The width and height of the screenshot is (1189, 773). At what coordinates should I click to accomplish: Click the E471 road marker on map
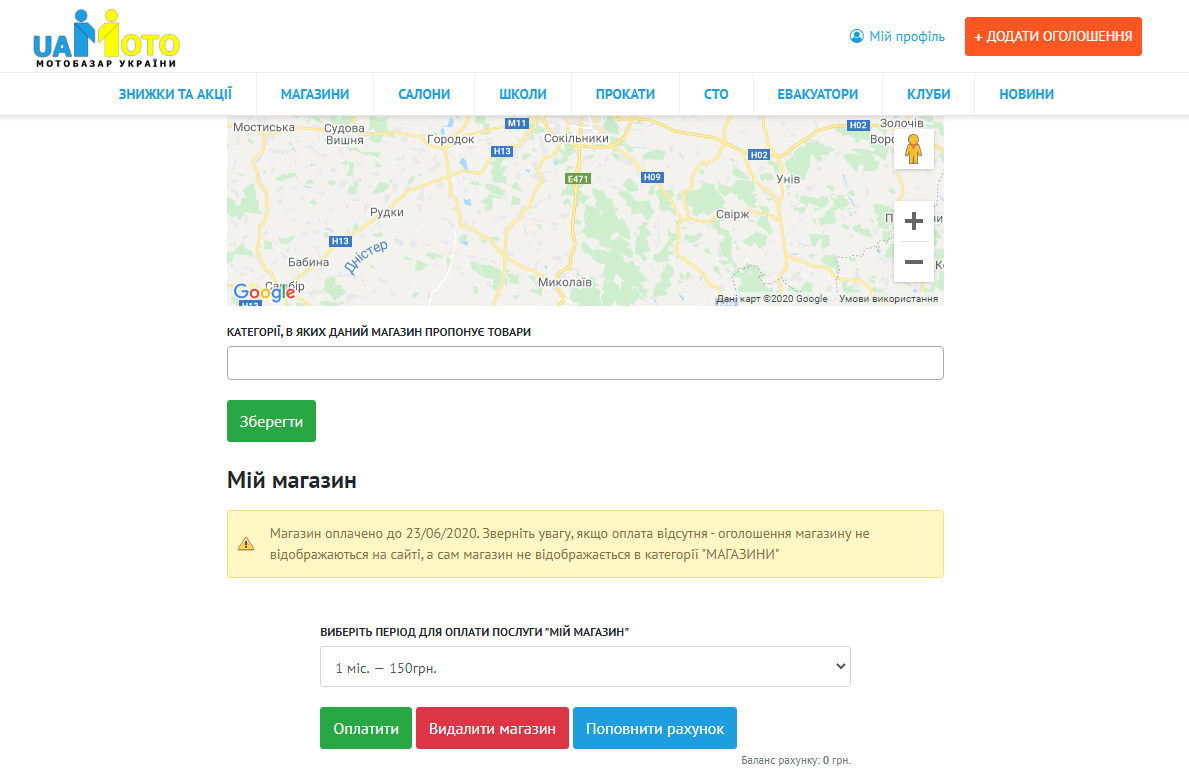(x=578, y=179)
